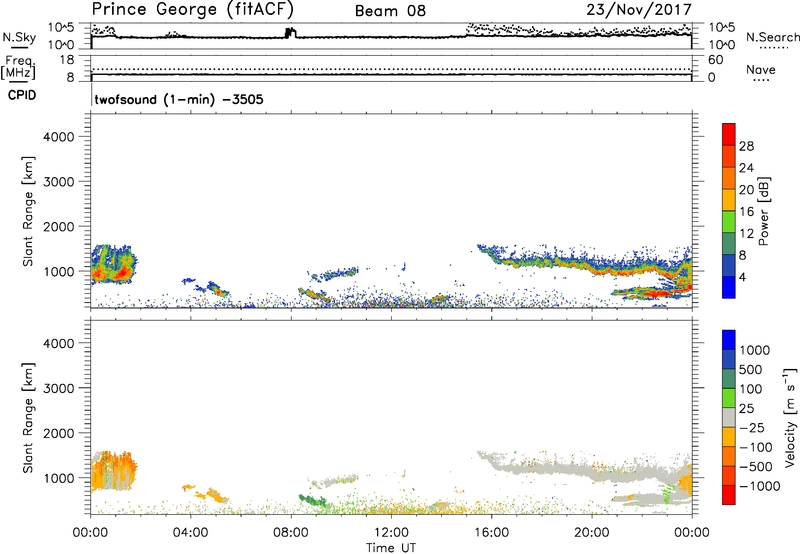
Task: Click the 4000 tick in power panel
Action: pyautogui.click(x=59, y=137)
